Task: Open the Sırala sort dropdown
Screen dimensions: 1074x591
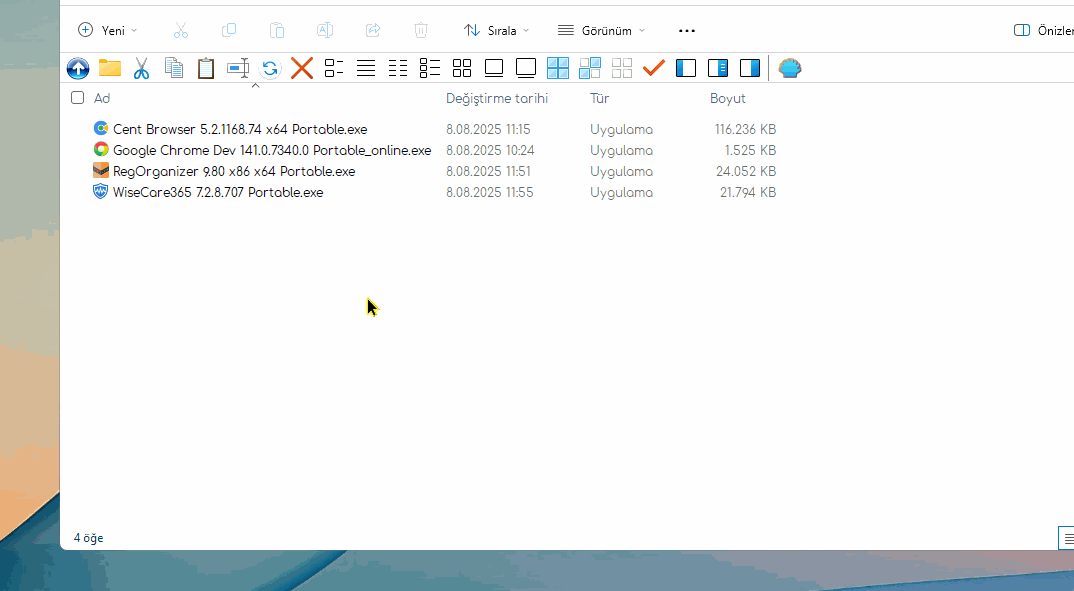Action: (497, 30)
